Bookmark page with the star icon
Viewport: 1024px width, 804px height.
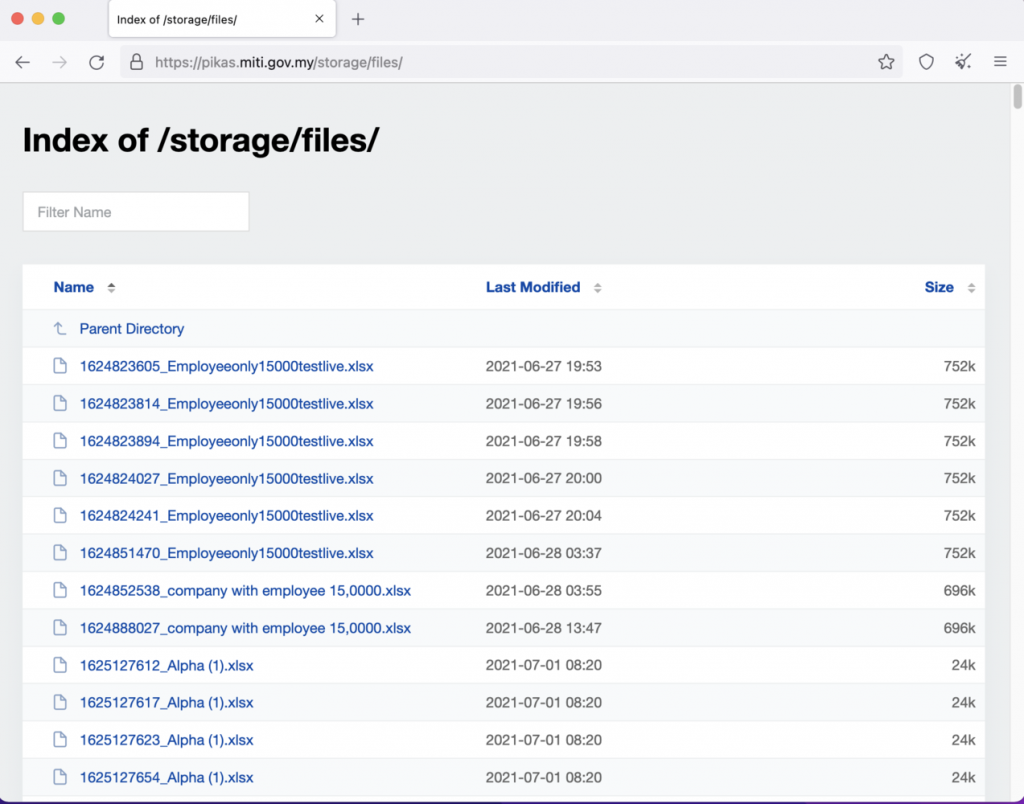[886, 62]
